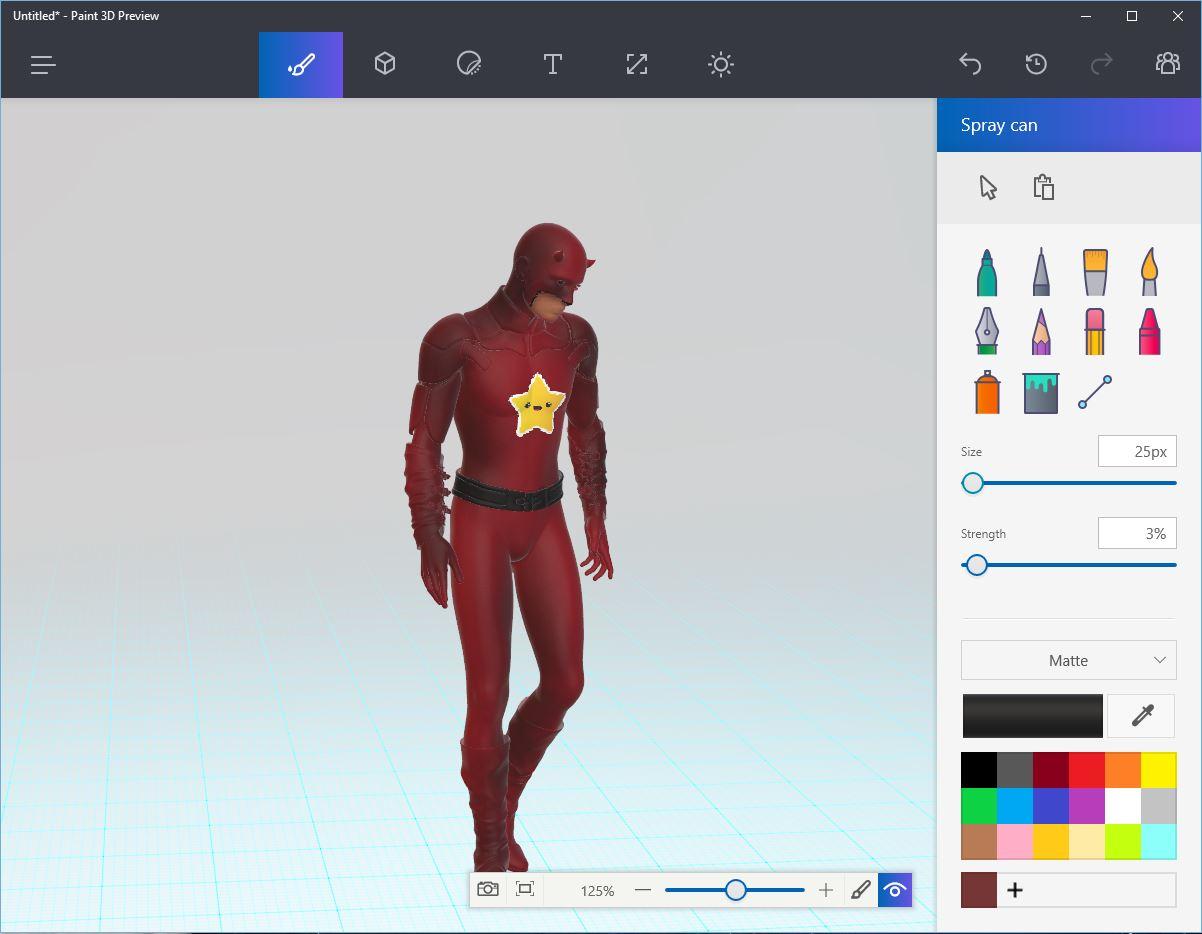1202x934 pixels.
Task: Select the Spray can tool
Action: click(987, 392)
